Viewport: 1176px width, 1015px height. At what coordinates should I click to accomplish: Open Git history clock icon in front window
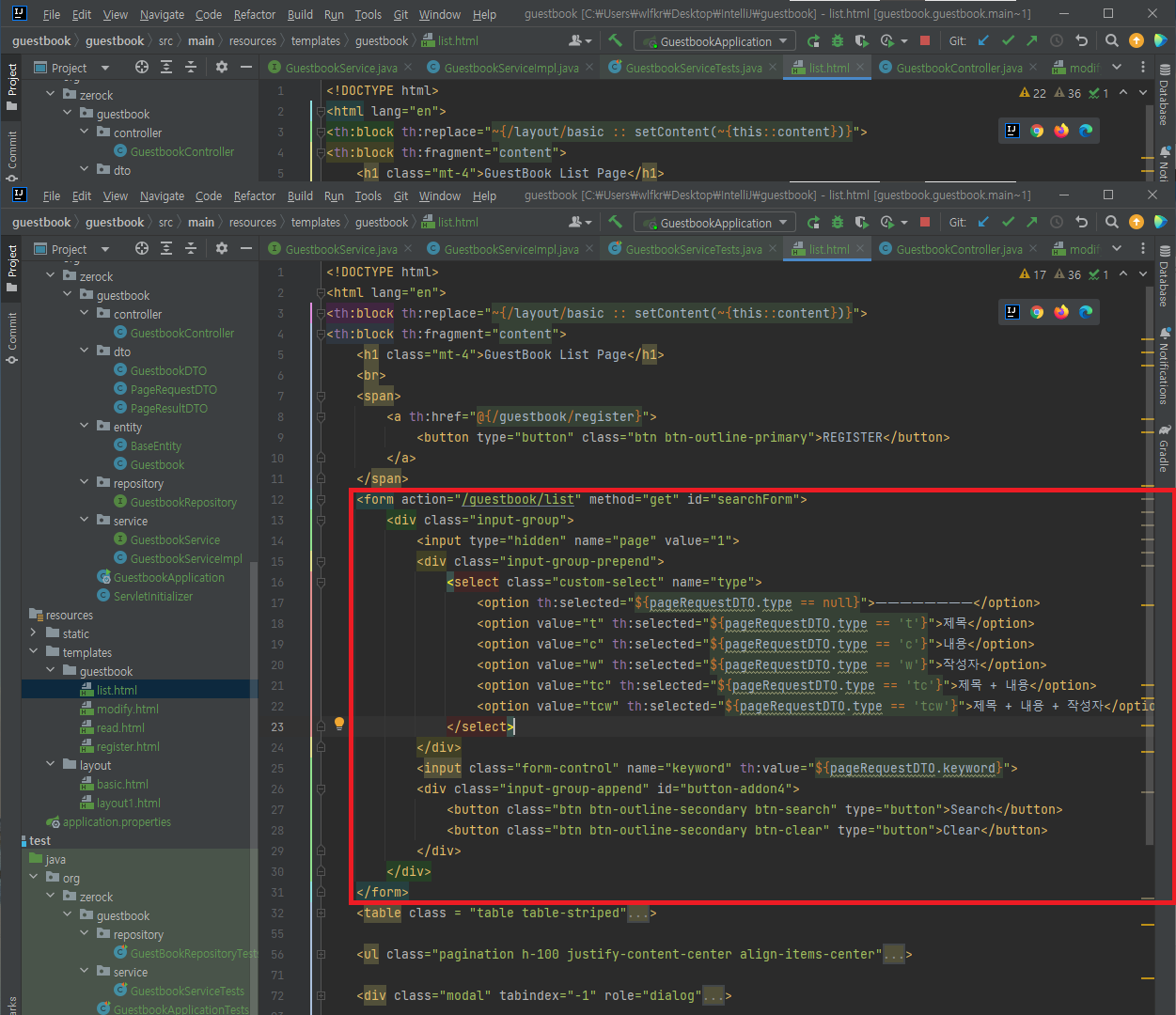(1057, 223)
